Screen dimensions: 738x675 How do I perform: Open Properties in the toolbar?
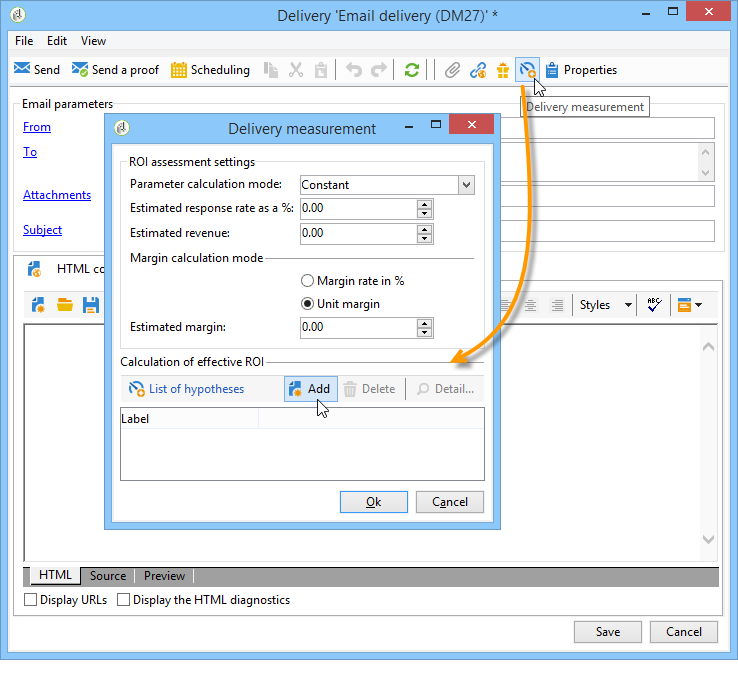point(581,70)
